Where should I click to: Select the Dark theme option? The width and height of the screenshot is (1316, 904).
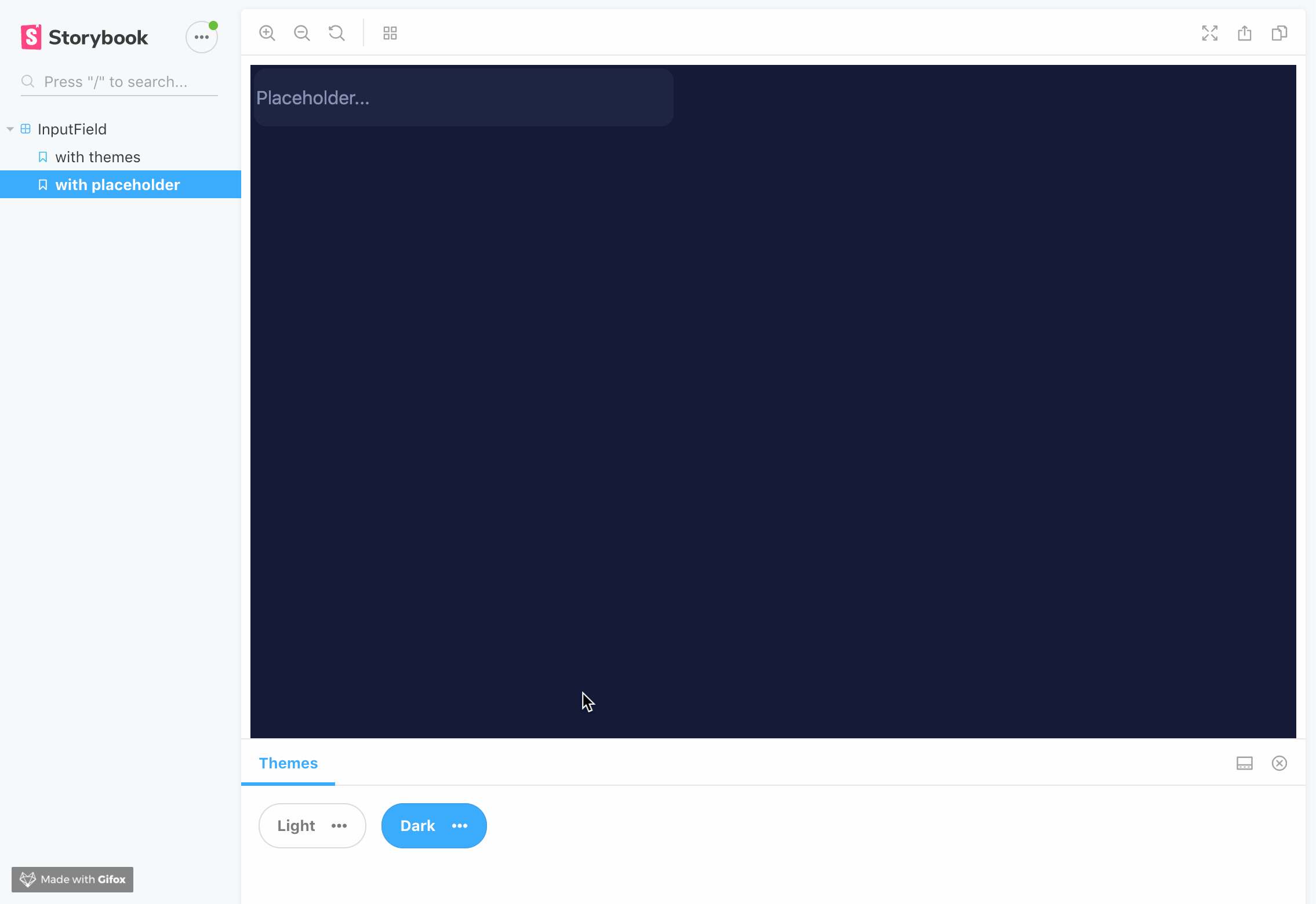(x=417, y=826)
